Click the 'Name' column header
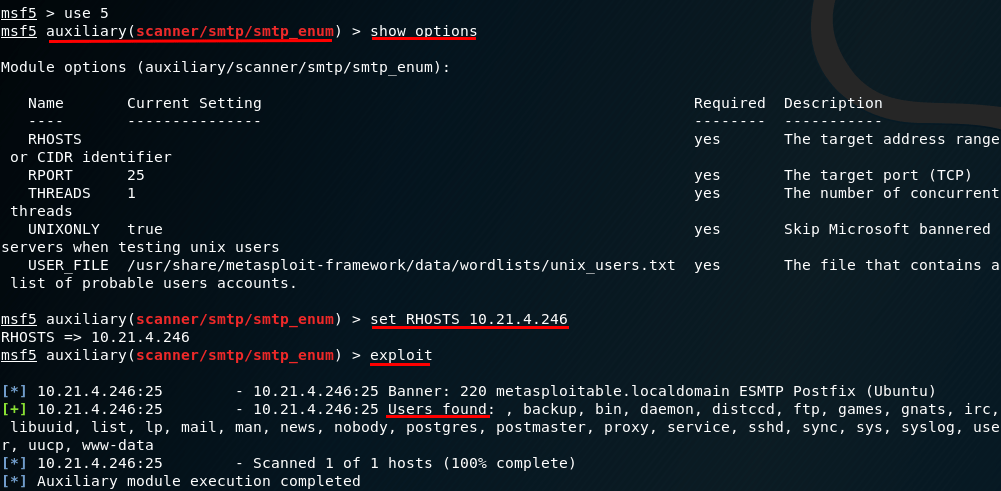 click(x=45, y=103)
